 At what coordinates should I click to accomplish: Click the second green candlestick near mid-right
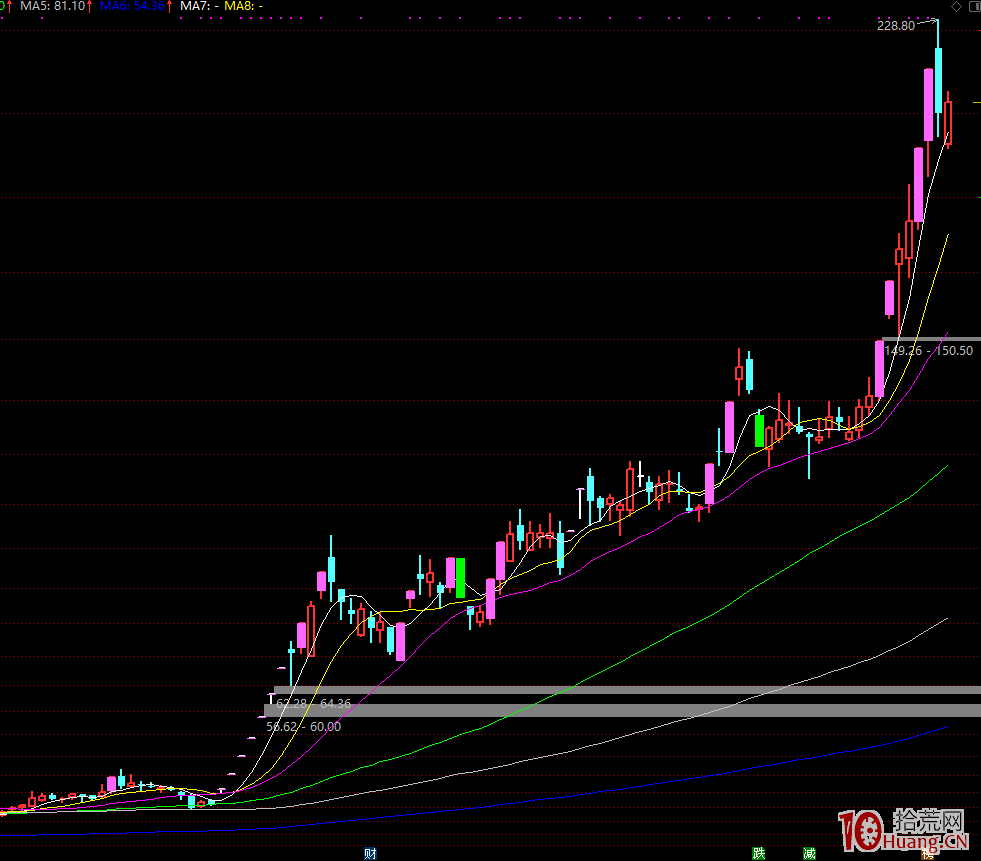(x=760, y=430)
